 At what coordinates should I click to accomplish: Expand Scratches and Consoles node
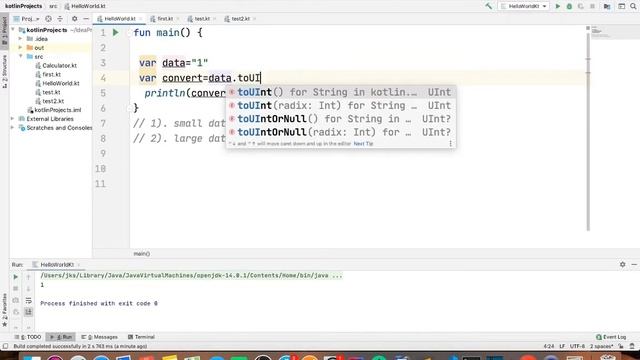click(13, 128)
